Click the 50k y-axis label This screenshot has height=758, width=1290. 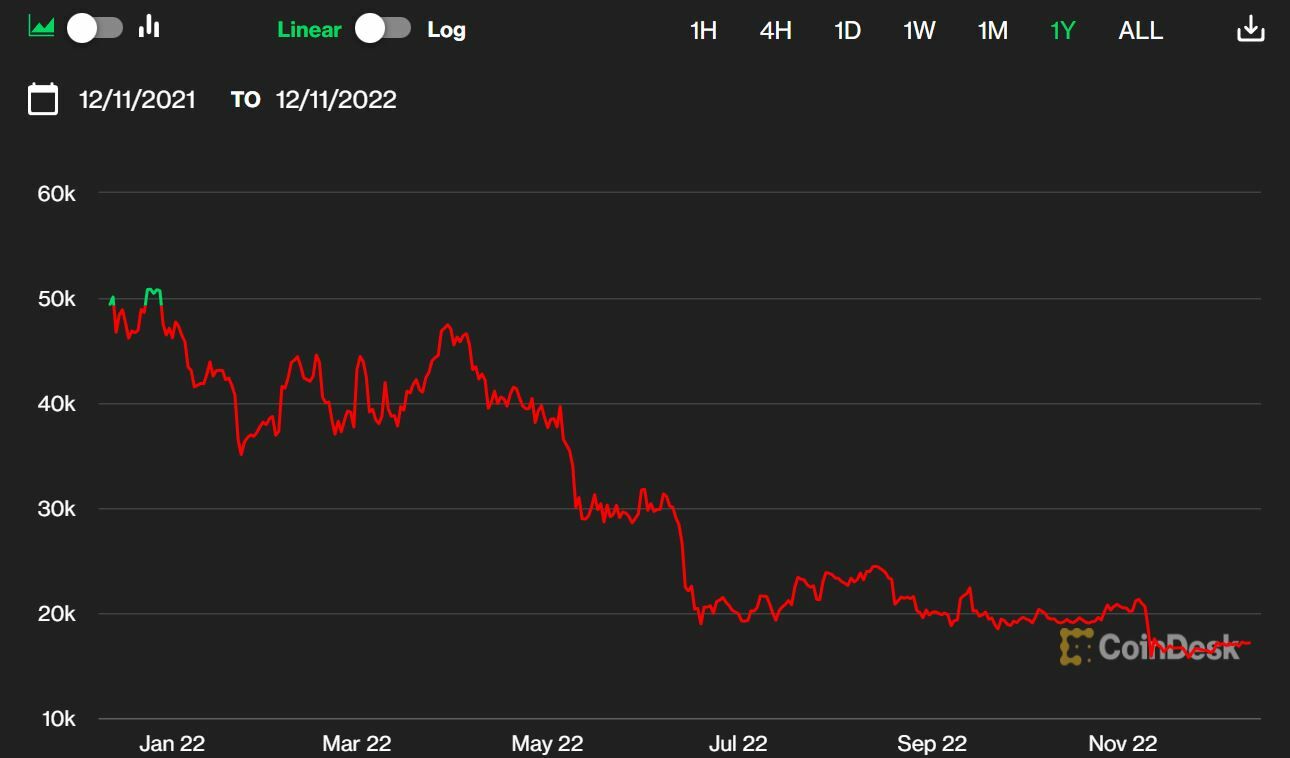57,299
